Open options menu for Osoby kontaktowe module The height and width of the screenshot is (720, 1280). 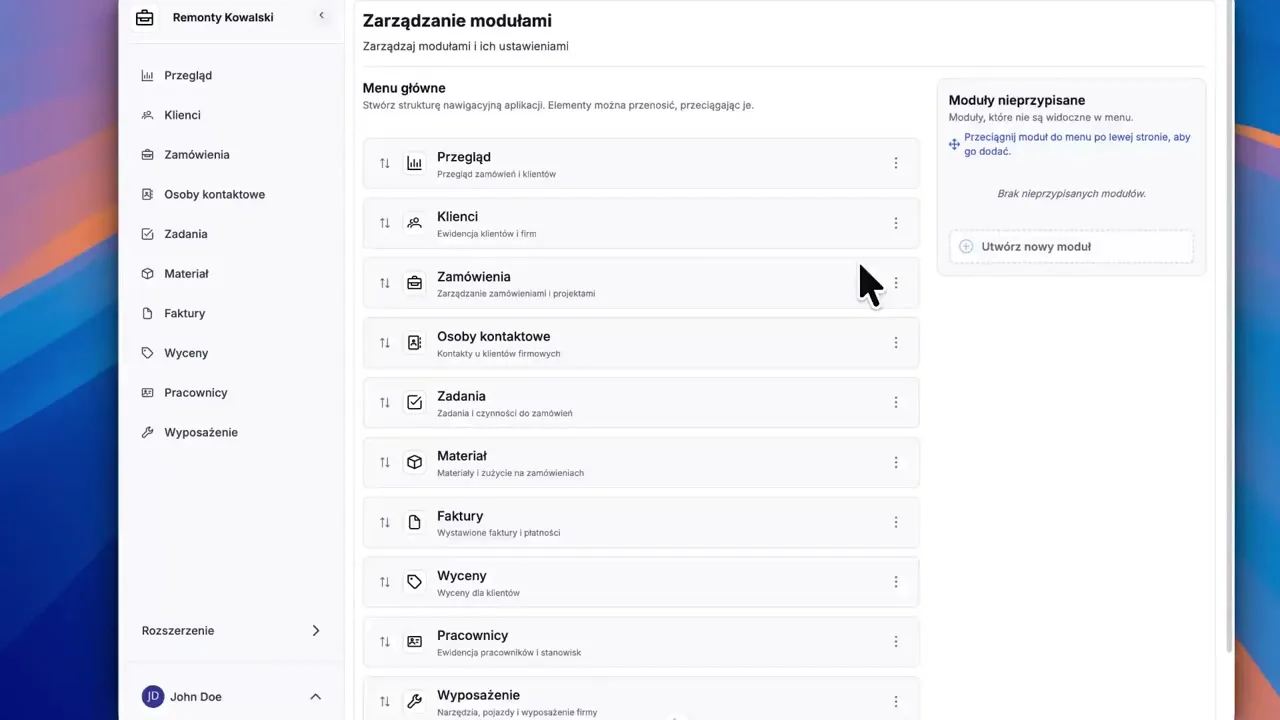(895, 343)
